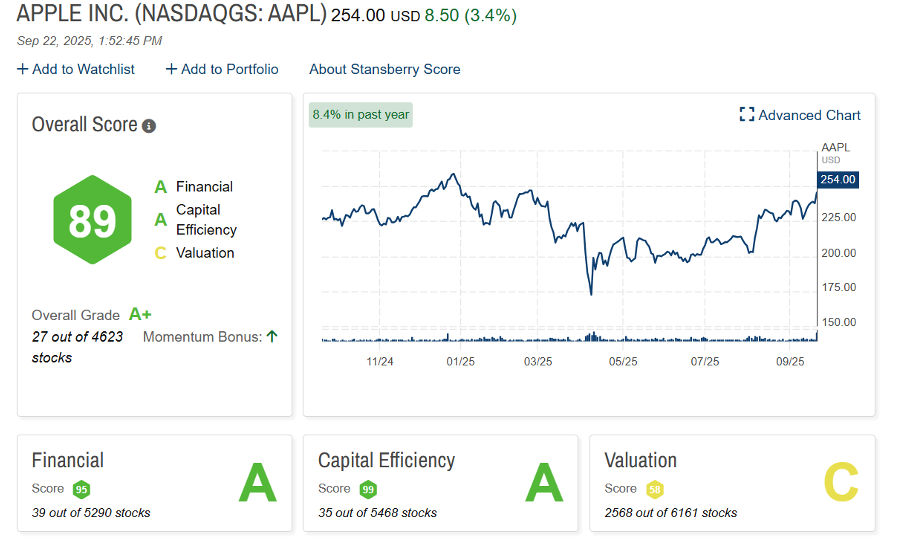Image resolution: width=900 pixels, height=556 pixels.
Task: Select the Add to Portfolio link
Action: (x=229, y=69)
